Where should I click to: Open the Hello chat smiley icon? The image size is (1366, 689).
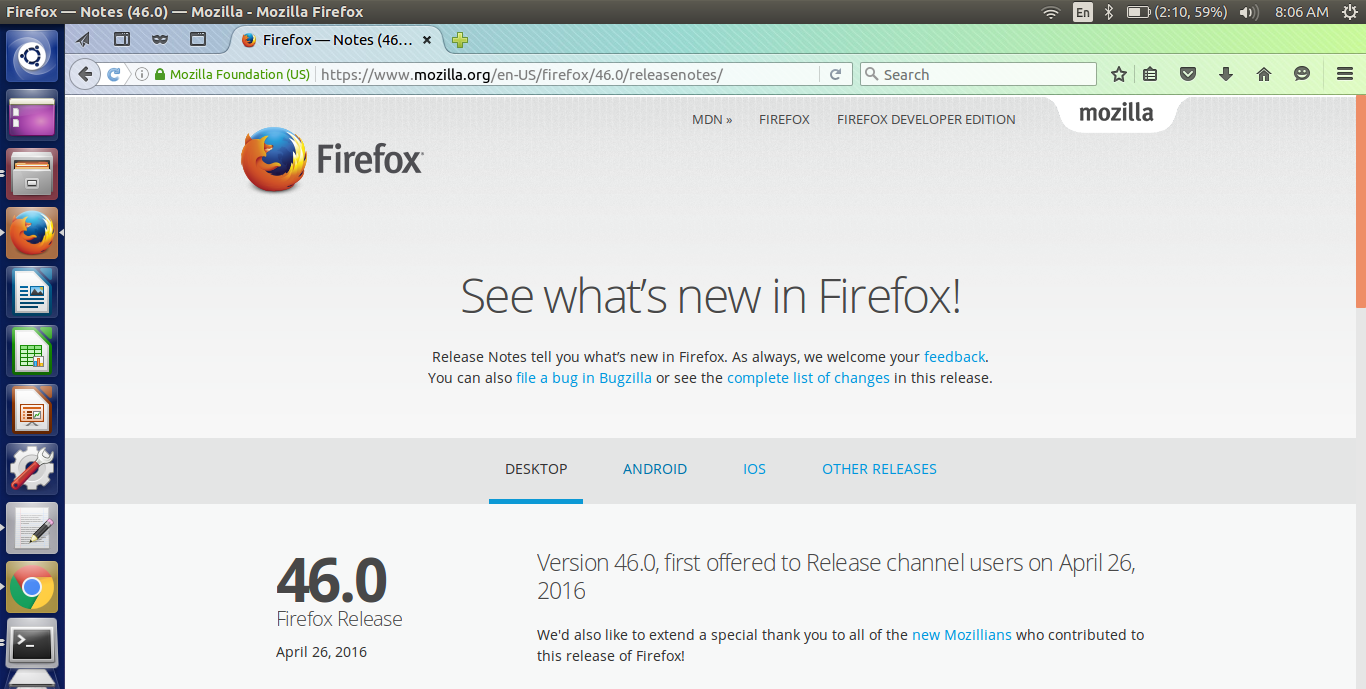pyautogui.click(x=1302, y=74)
